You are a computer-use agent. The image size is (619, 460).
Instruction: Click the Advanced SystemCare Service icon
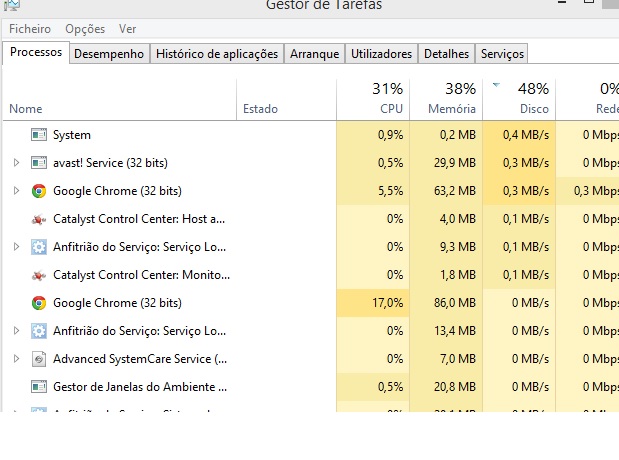point(39,359)
